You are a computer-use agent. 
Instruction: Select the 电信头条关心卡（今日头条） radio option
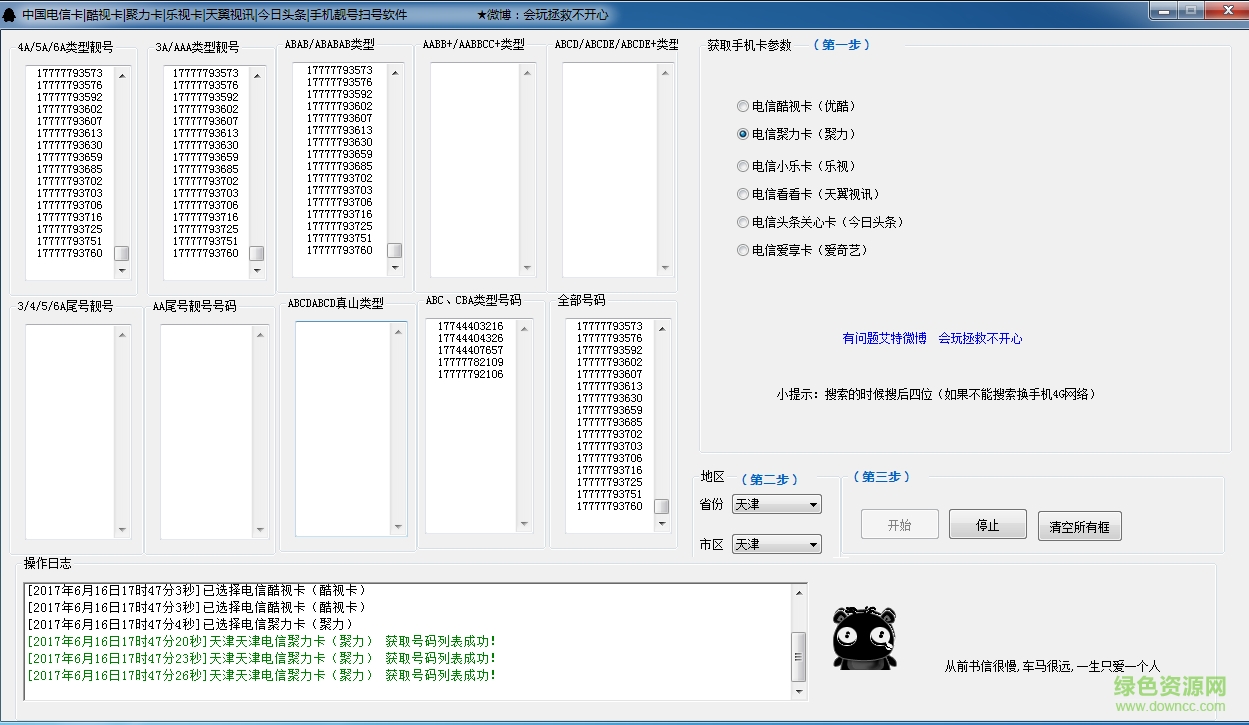[x=743, y=222]
